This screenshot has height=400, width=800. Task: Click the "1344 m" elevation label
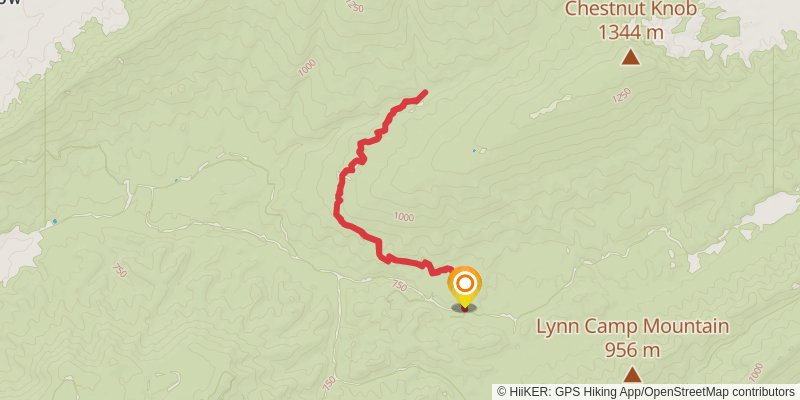631,33
